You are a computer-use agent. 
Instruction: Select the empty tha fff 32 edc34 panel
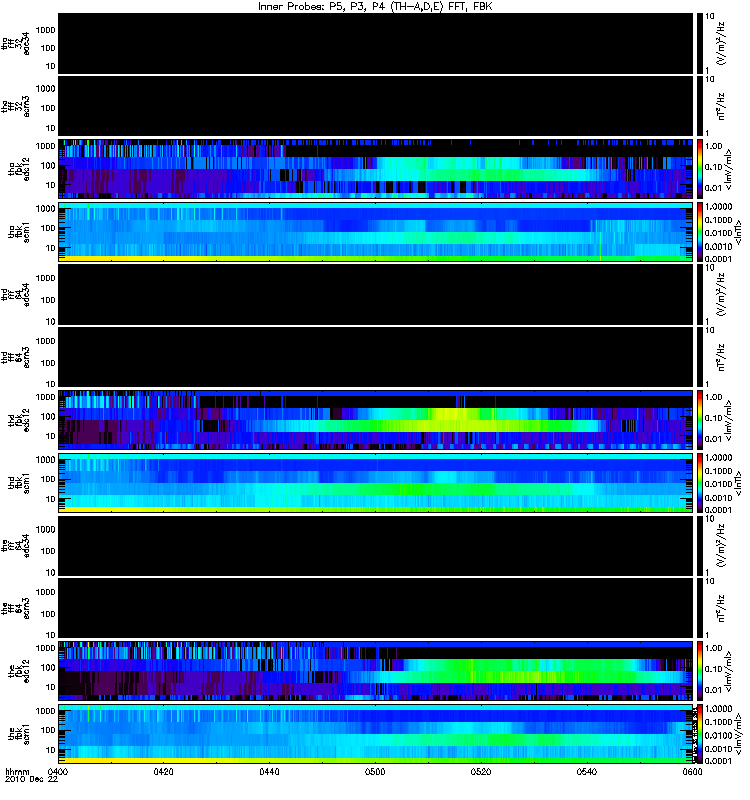point(376,43)
